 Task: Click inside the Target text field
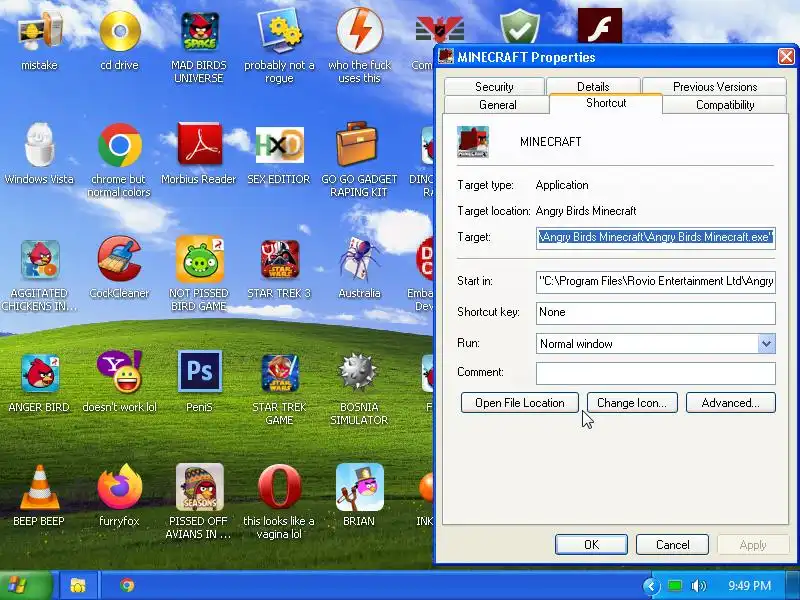coord(656,238)
